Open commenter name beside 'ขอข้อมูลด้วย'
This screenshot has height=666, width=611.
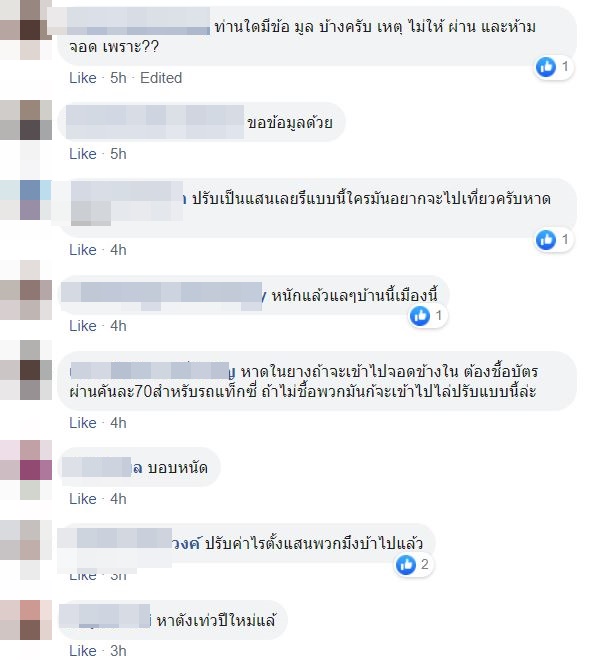pos(155,122)
